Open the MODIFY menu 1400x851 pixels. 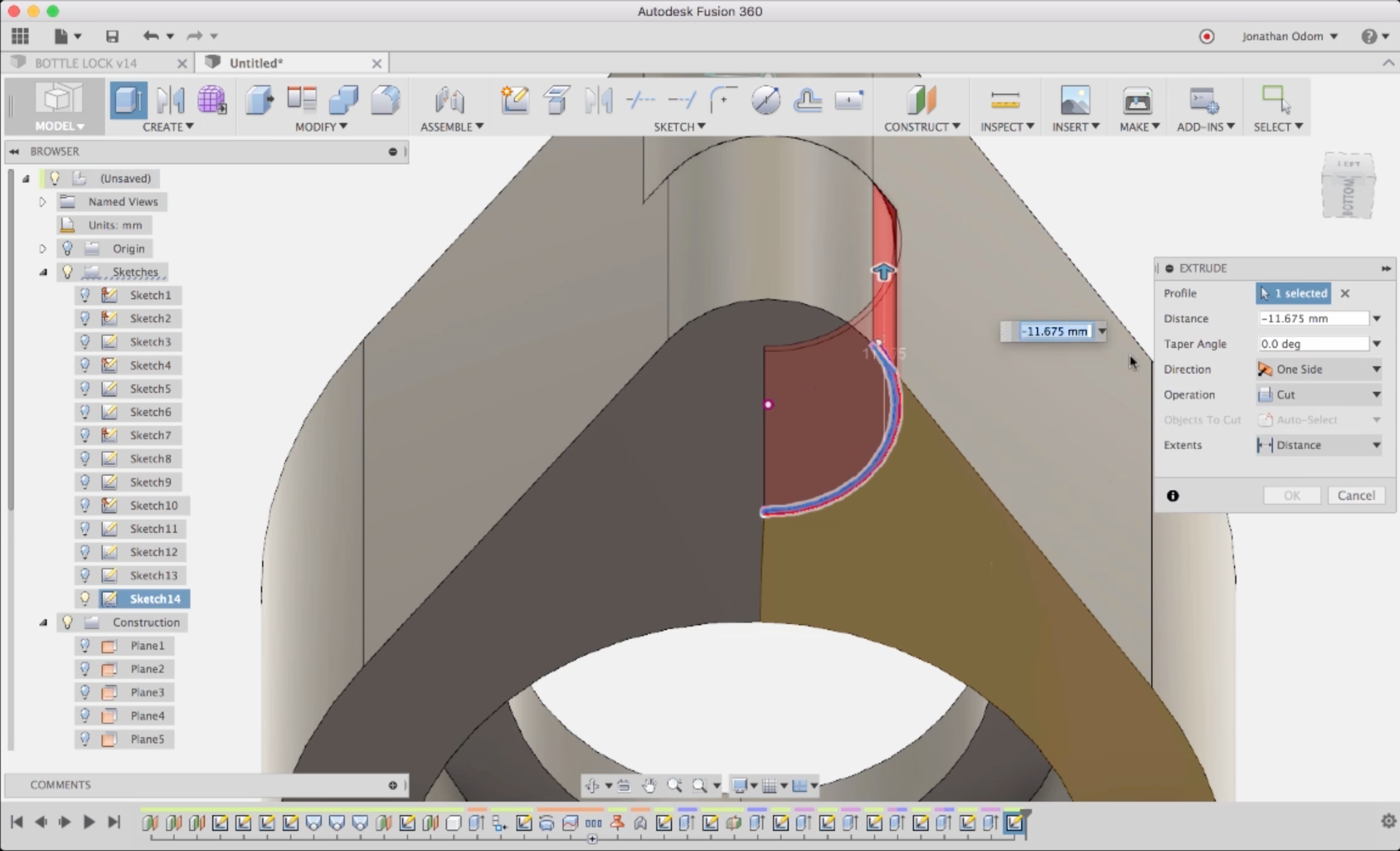click(x=321, y=127)
